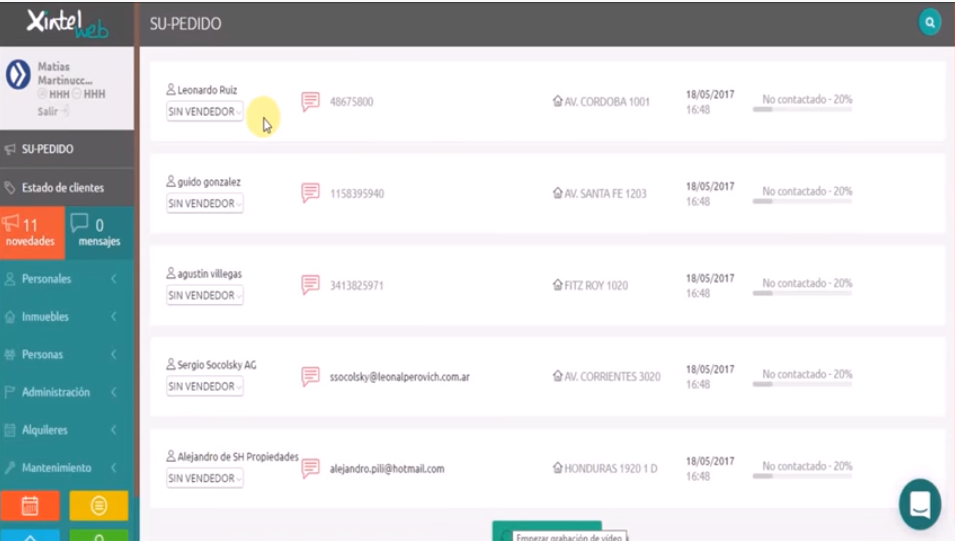Viewport: 955px width, 541px height.
Task: Open message icon for guido gonzalez
Action: [311, 193]
